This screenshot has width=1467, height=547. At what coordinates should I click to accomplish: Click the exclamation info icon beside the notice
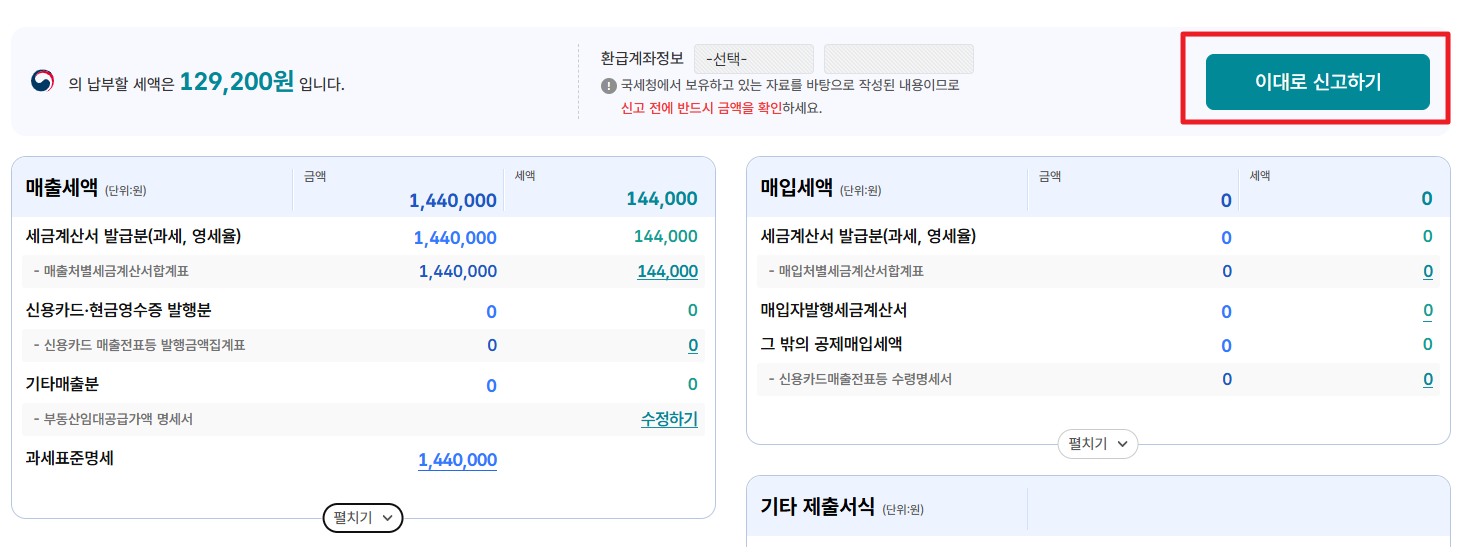[608, 86]
